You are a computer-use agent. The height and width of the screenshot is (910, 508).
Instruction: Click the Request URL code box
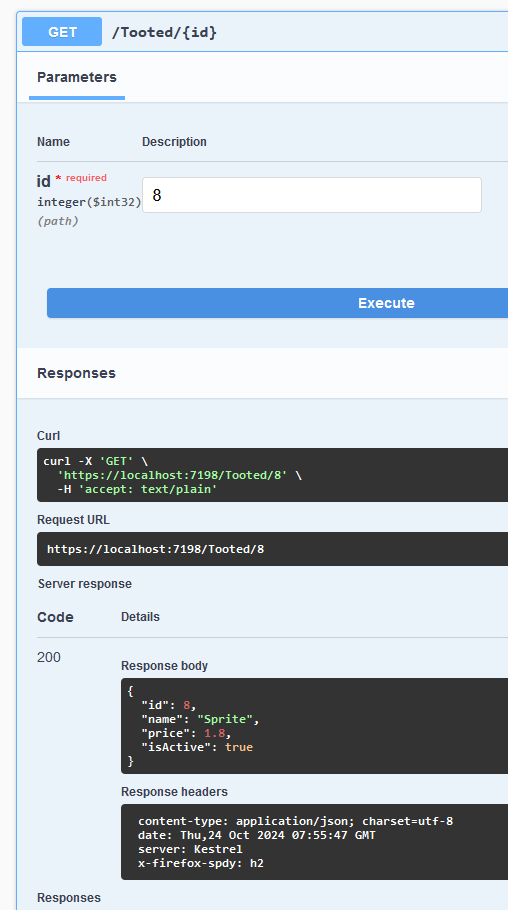coord(272,549)
